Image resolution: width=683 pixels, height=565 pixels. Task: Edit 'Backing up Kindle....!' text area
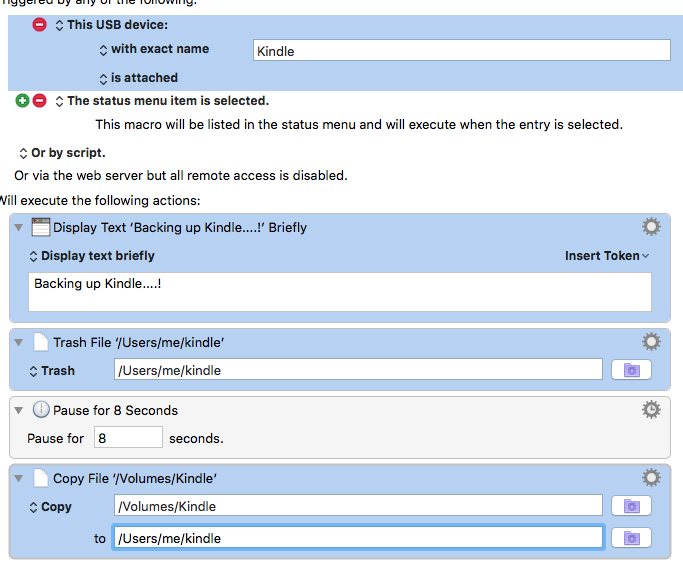(x=340, y=292)
